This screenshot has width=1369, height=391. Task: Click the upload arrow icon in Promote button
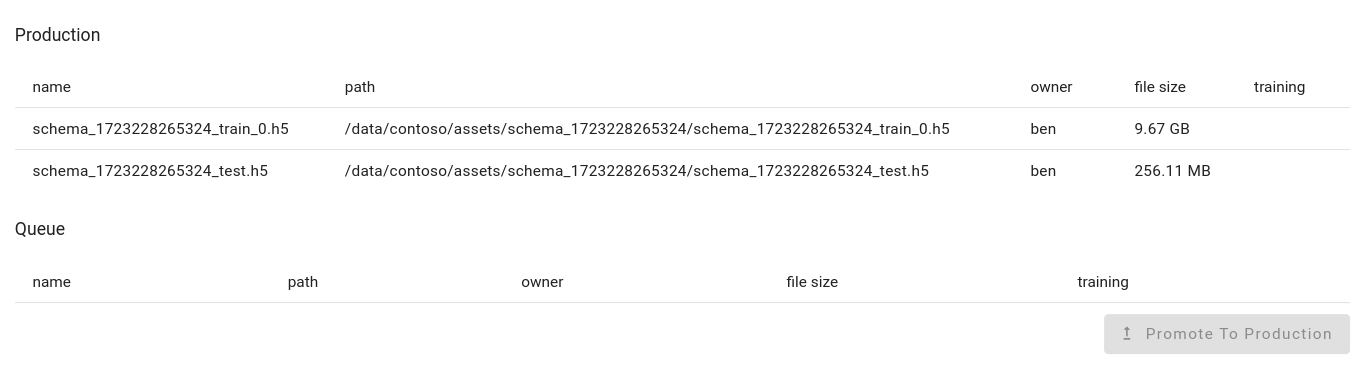[x=1127, y=334]
